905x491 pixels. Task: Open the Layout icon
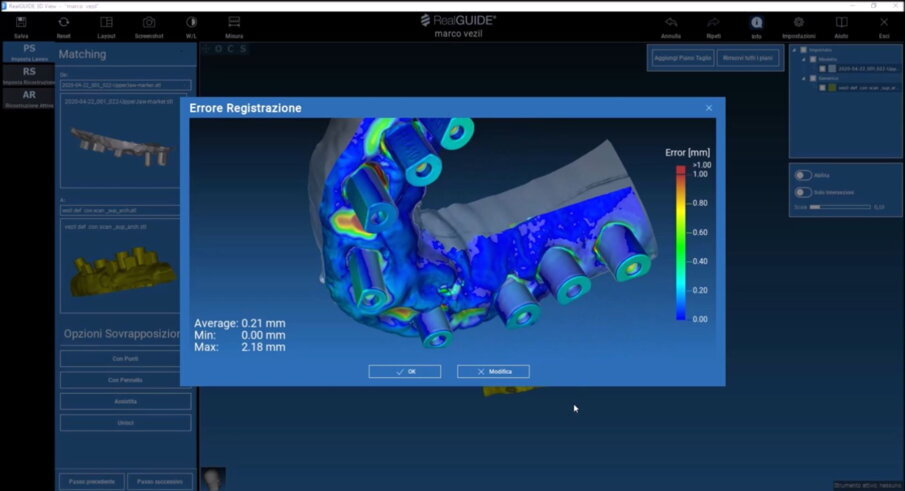point(106,23)
